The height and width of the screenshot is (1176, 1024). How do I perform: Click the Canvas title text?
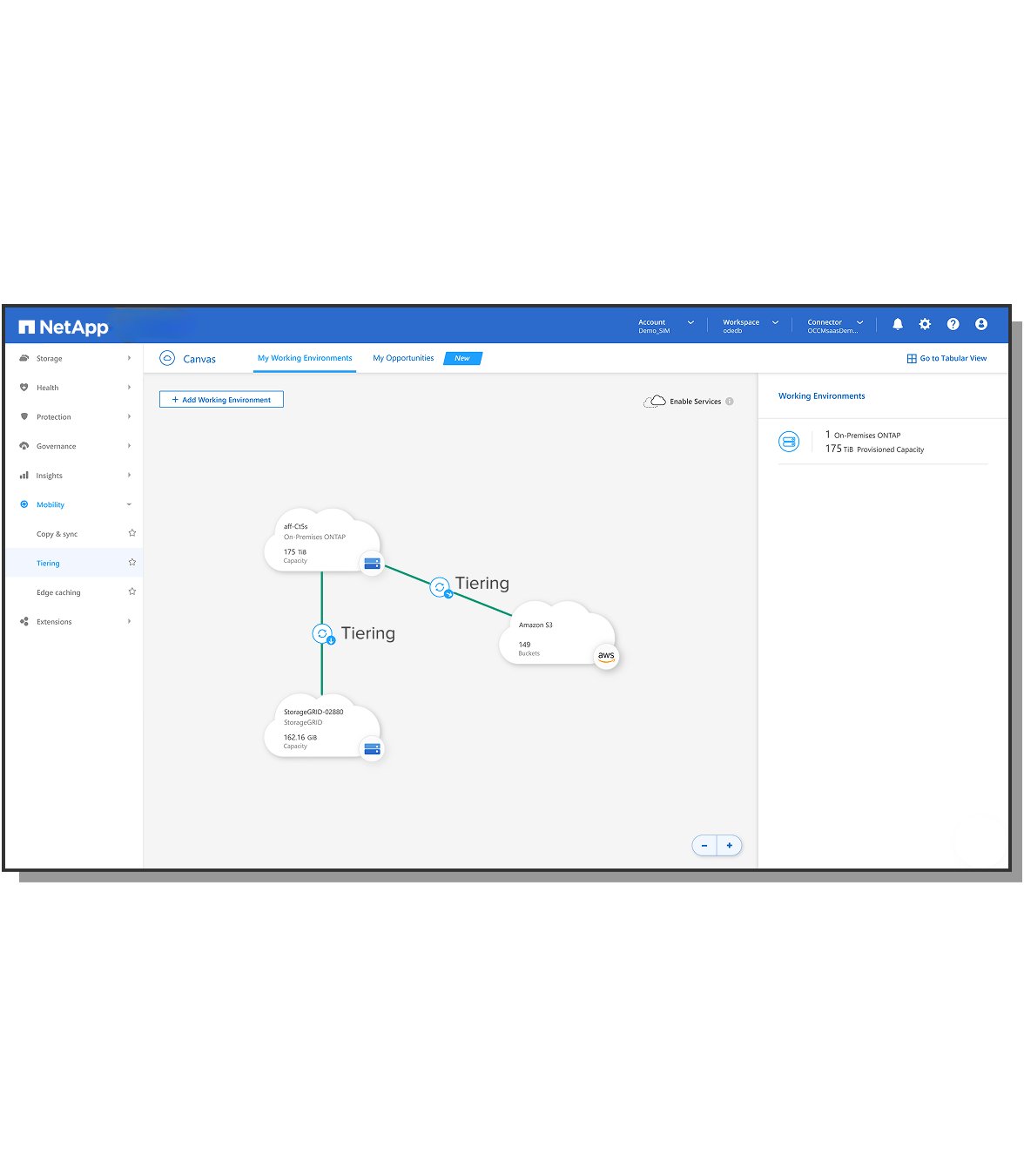pyautogui.click(x=199, y=359)
